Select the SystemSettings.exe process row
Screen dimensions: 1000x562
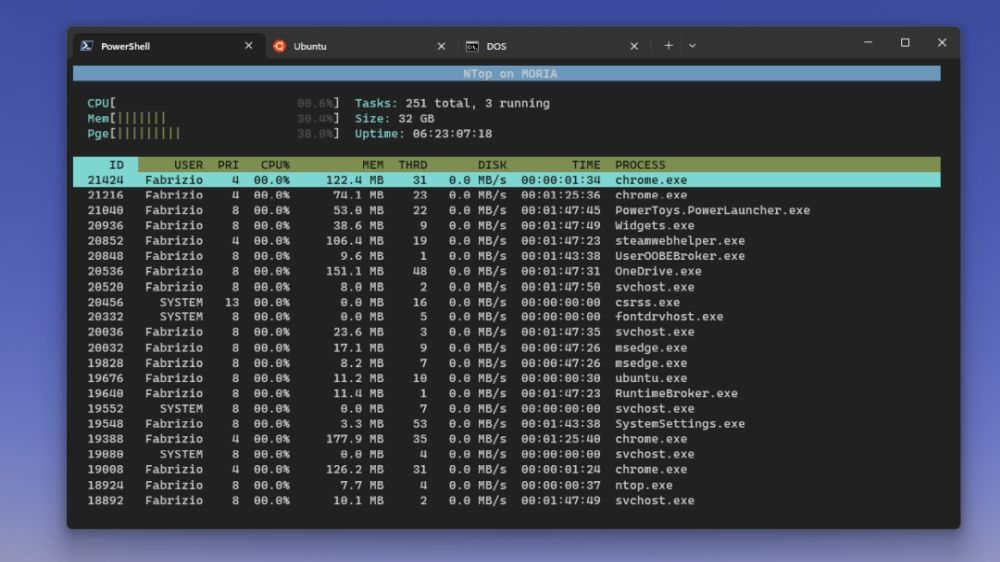506,424
